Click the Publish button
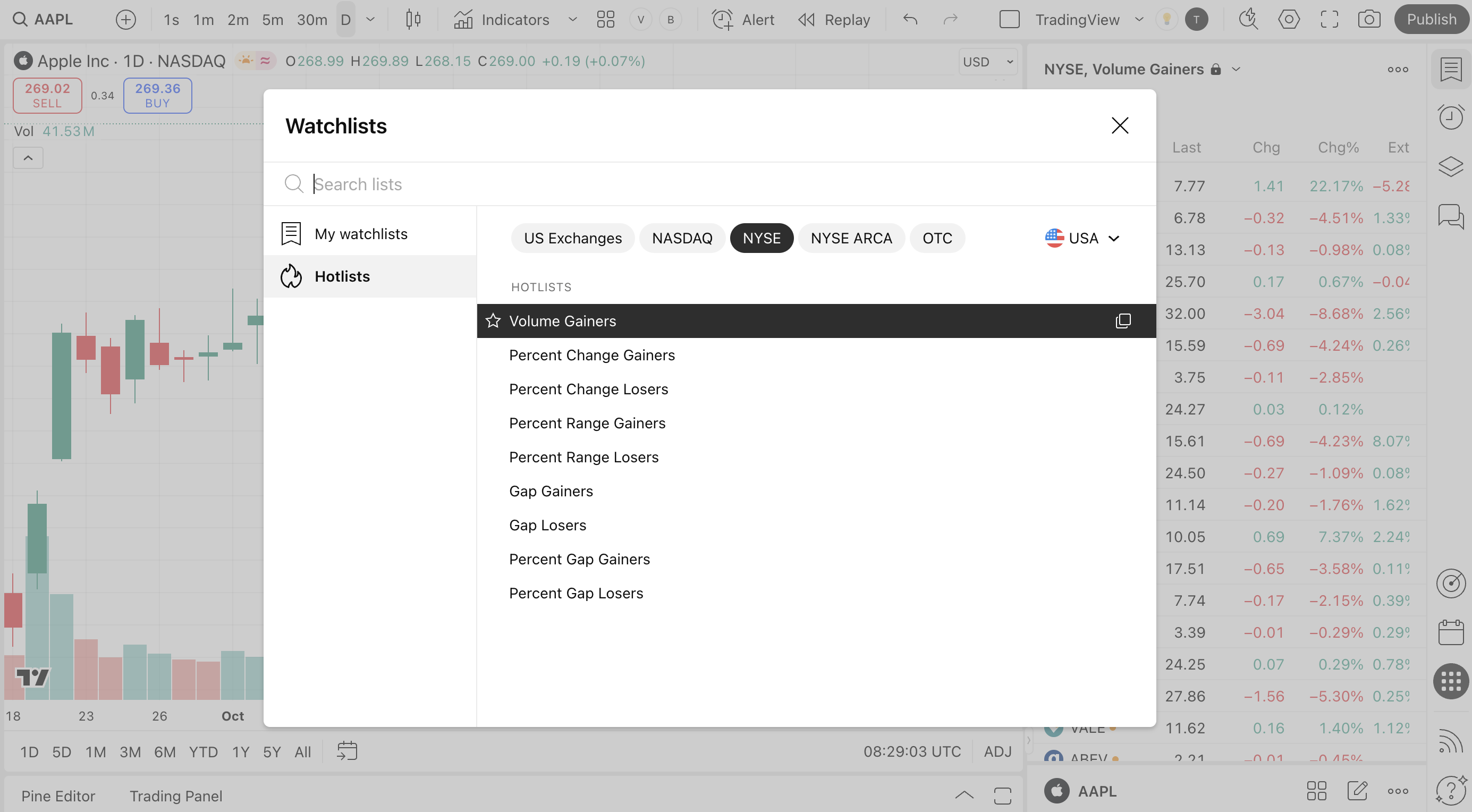Screen dimensions: 1472x812 [x=1431, y=20]
